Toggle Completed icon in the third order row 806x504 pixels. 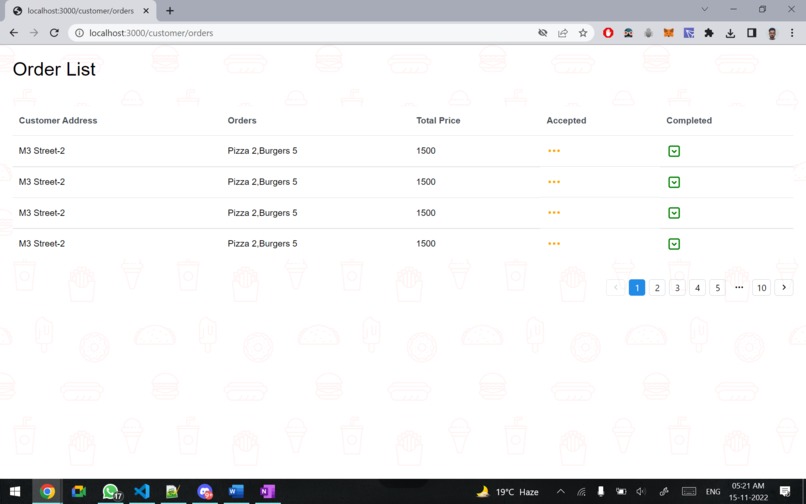point(674,213)
